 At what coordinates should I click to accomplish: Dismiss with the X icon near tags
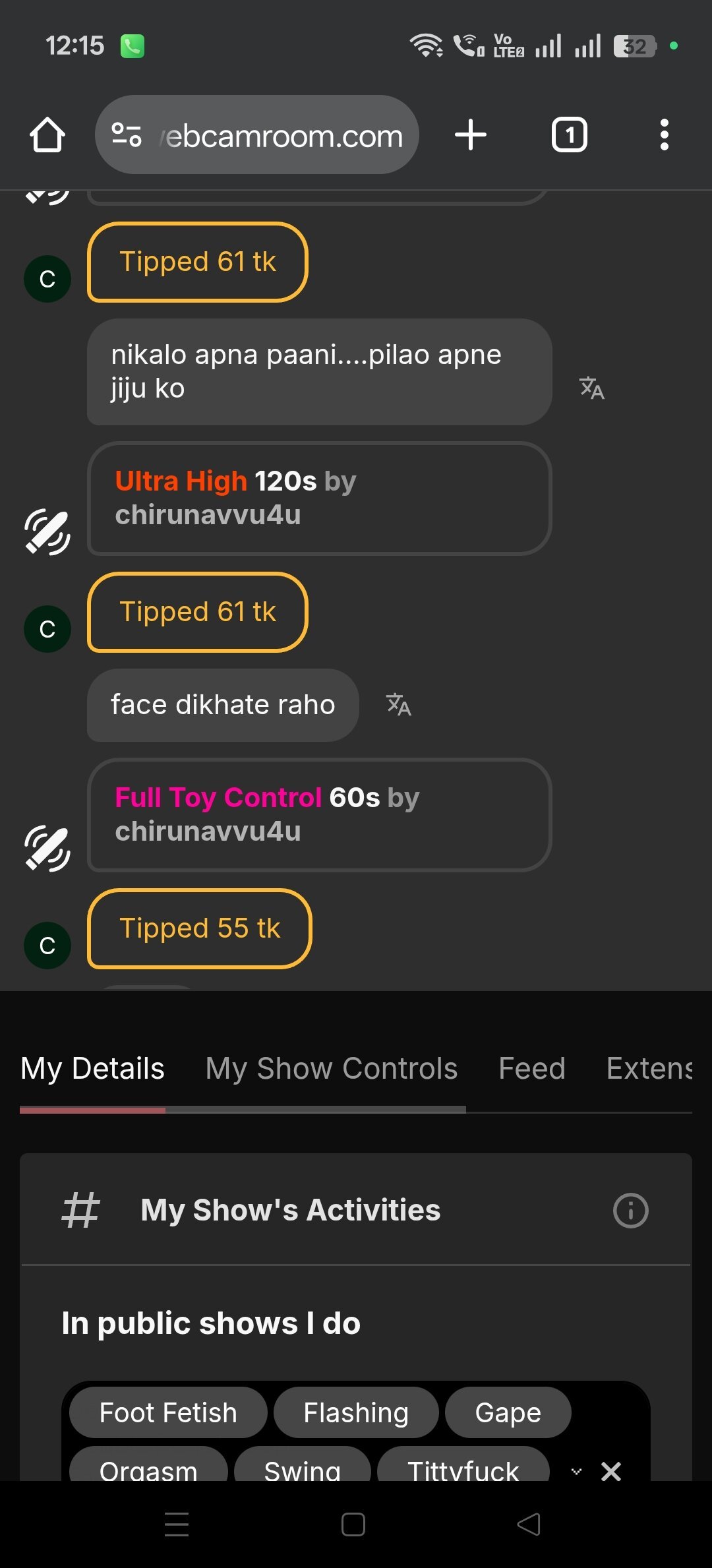click(611, 1471)
